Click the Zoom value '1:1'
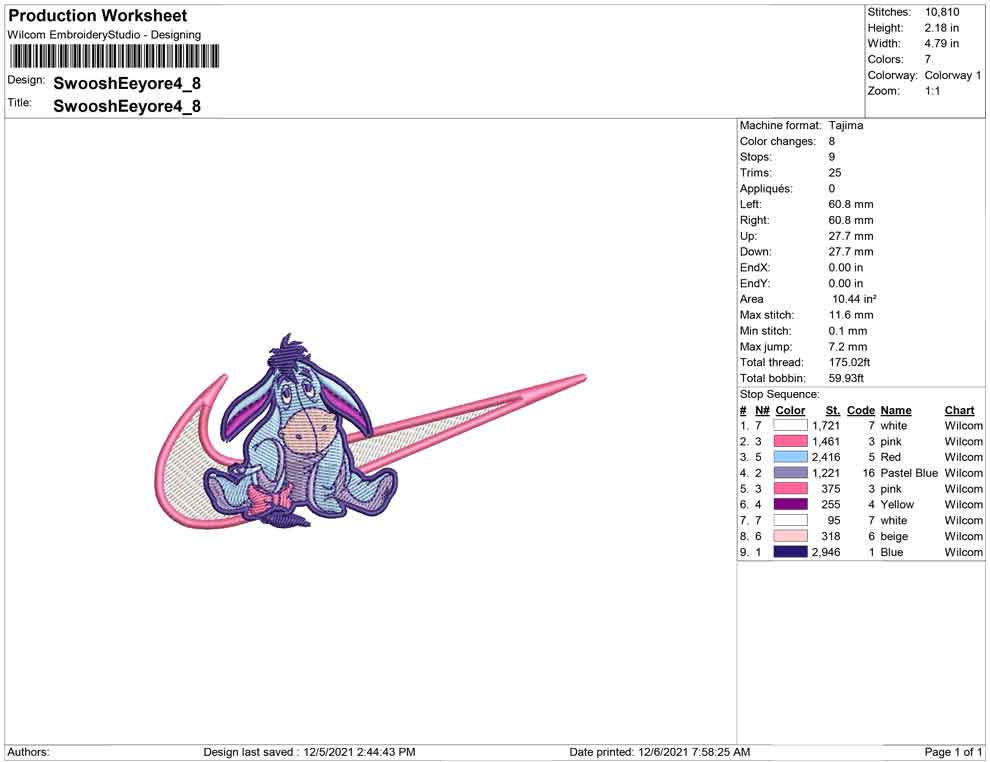Viewport: 990px width, 762px height. [933, 91]
